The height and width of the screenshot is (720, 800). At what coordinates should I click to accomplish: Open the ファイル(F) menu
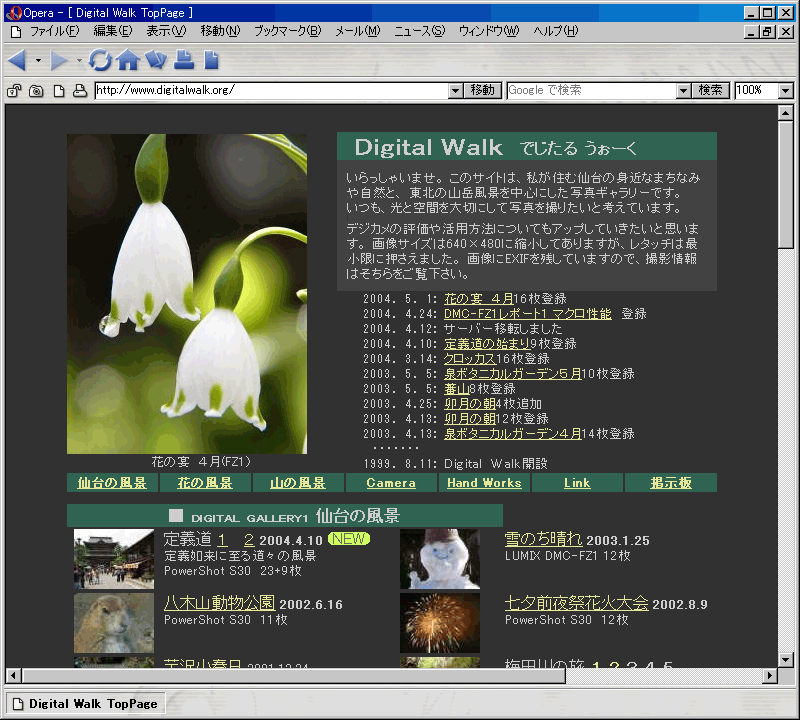[x=54, y=31]
